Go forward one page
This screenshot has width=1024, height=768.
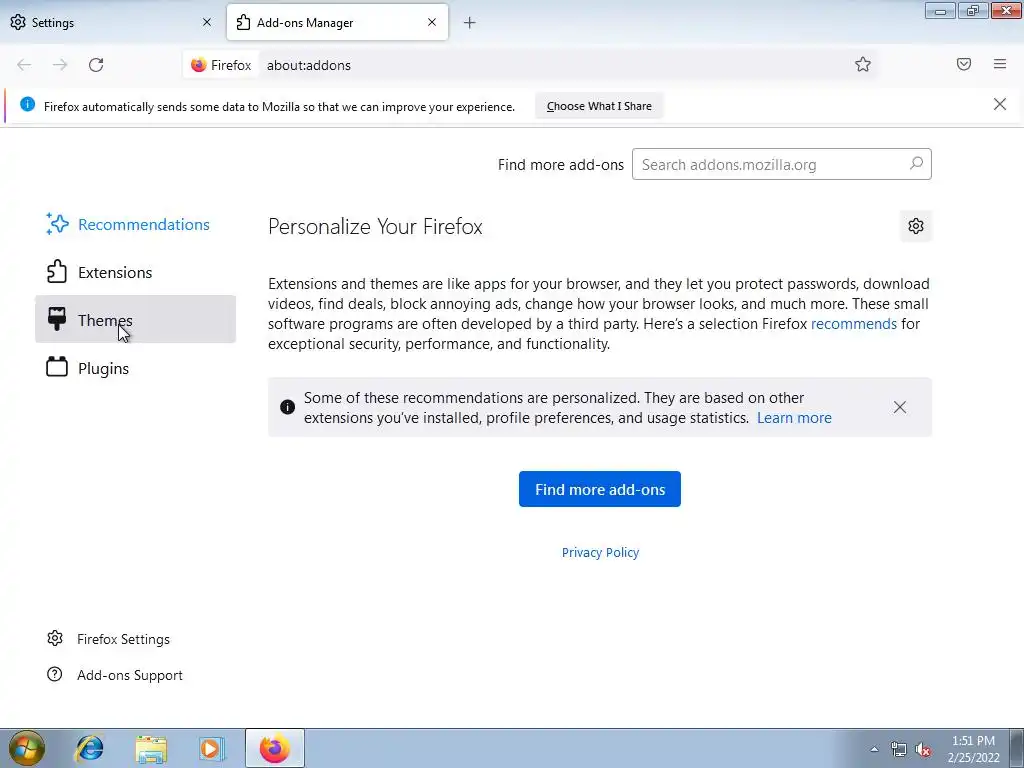click(x=60, y=65)
